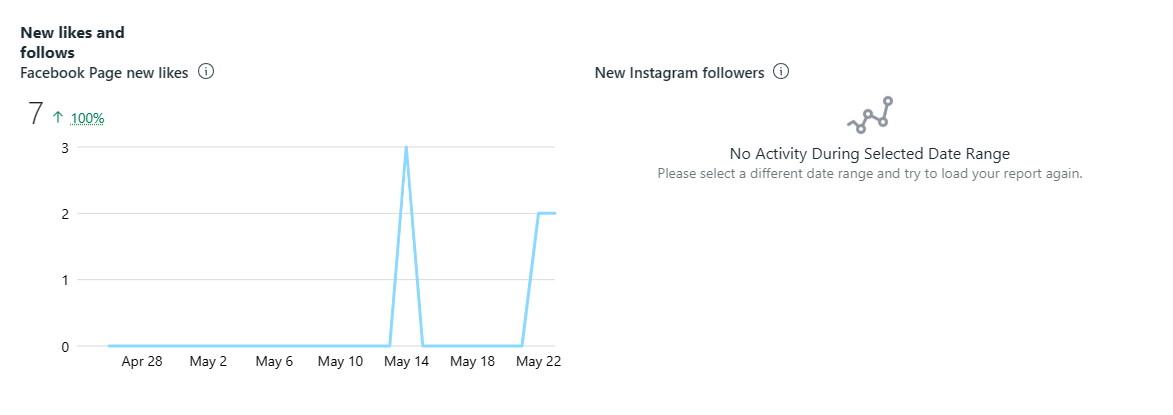Click the green up arrow trend icon
Image resolution: width=1173 pixels, height=415 pixels.
58,117
